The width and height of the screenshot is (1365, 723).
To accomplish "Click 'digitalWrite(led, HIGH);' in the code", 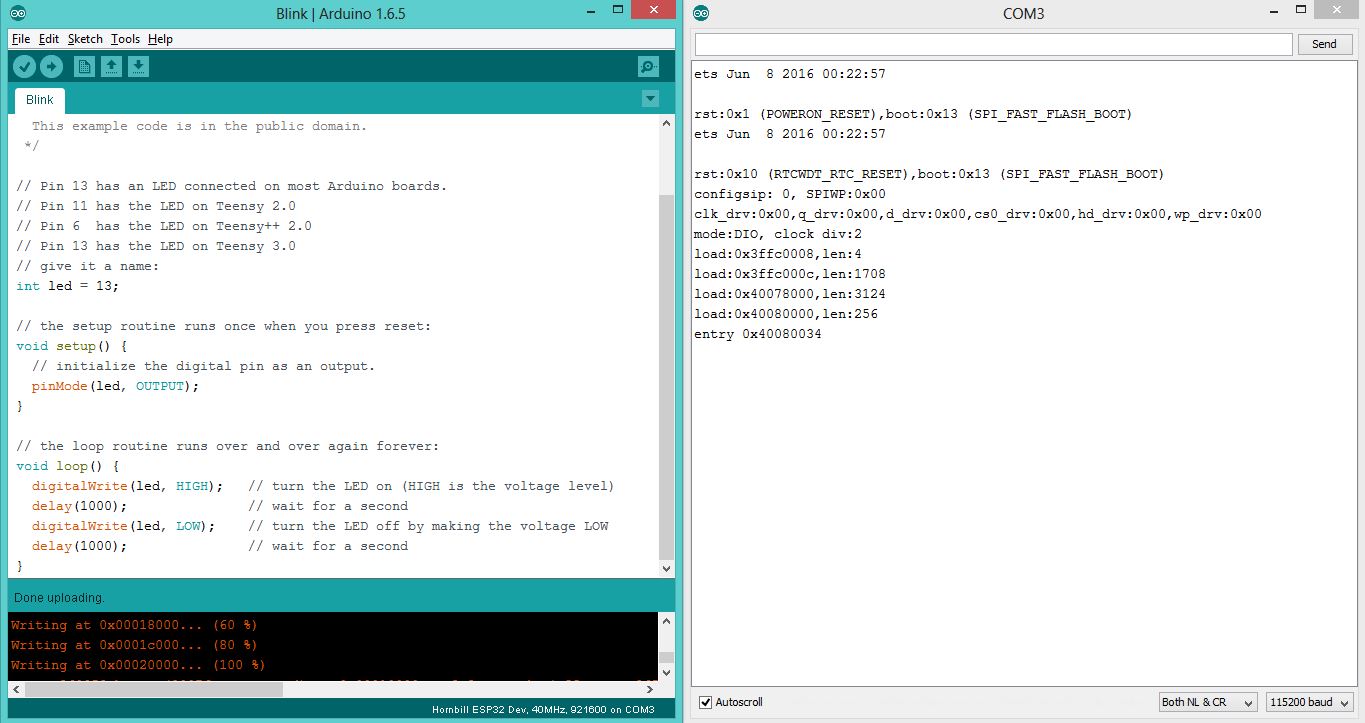I will click(x=127, y=486).
